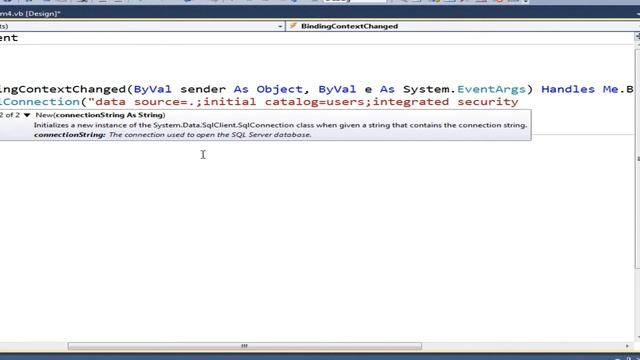Click the "Me" keyword after Handles
The width and height of the screenshot is (640, 360).
(x=610, y=89)
